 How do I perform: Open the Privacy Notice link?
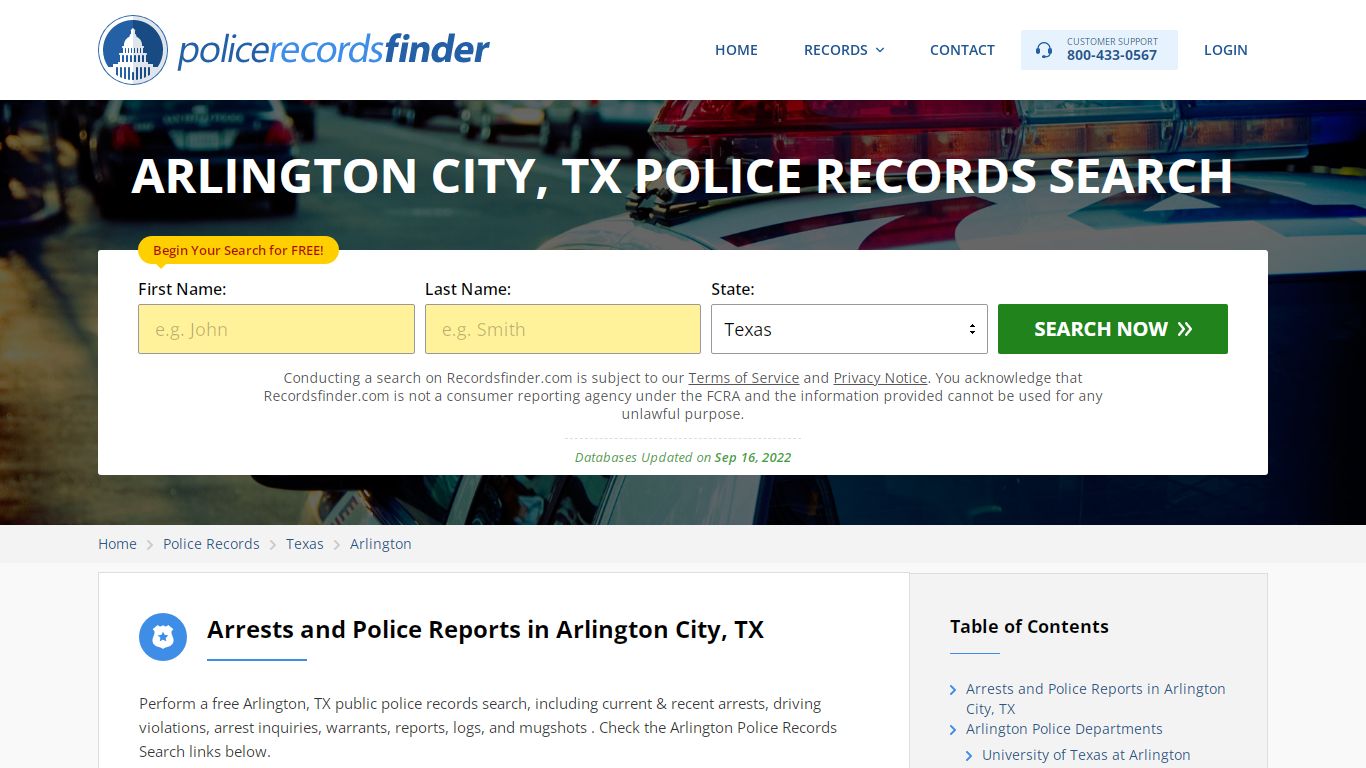(x=880, y=378)
